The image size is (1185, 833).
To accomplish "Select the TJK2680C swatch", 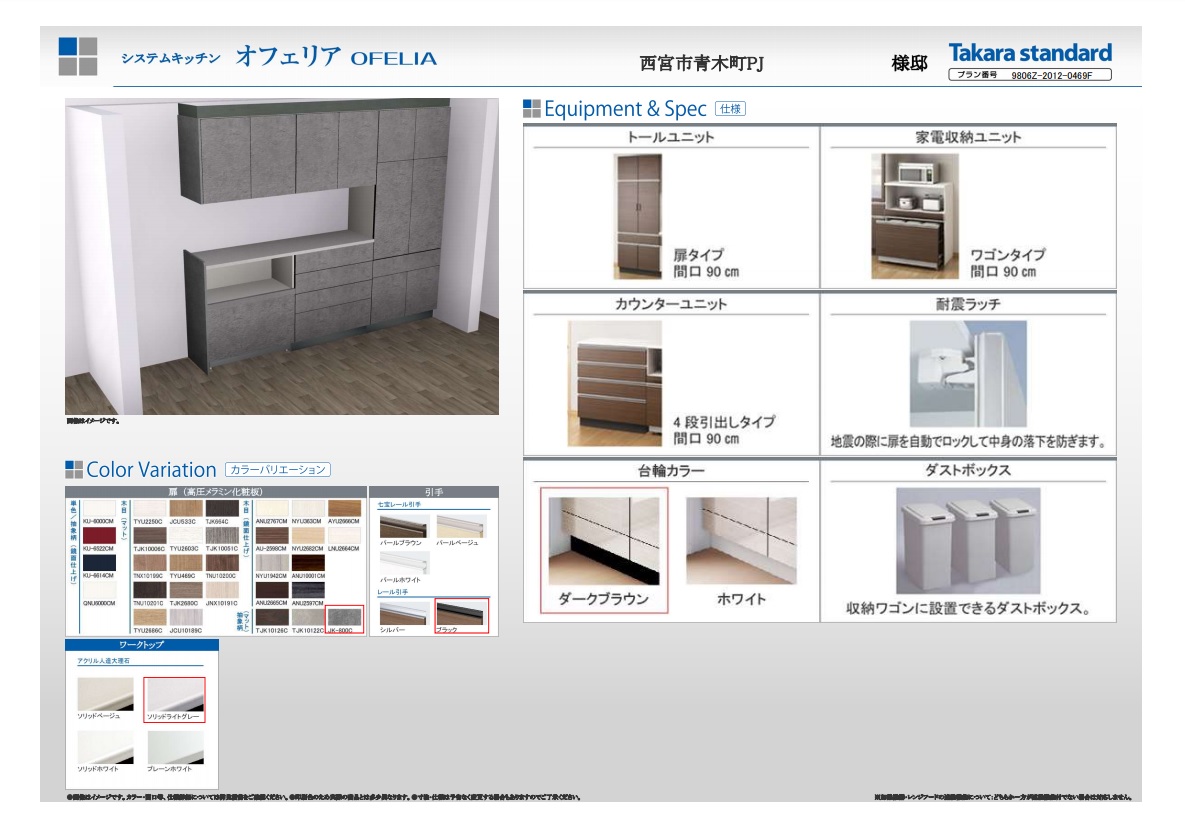I will click(x=187, y=590).
